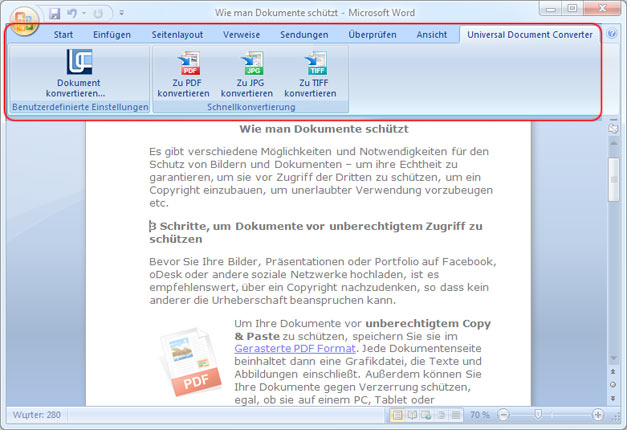Switch to Print Layout view
This screenshot has height=430, width=627.
(x=397, y=415)
